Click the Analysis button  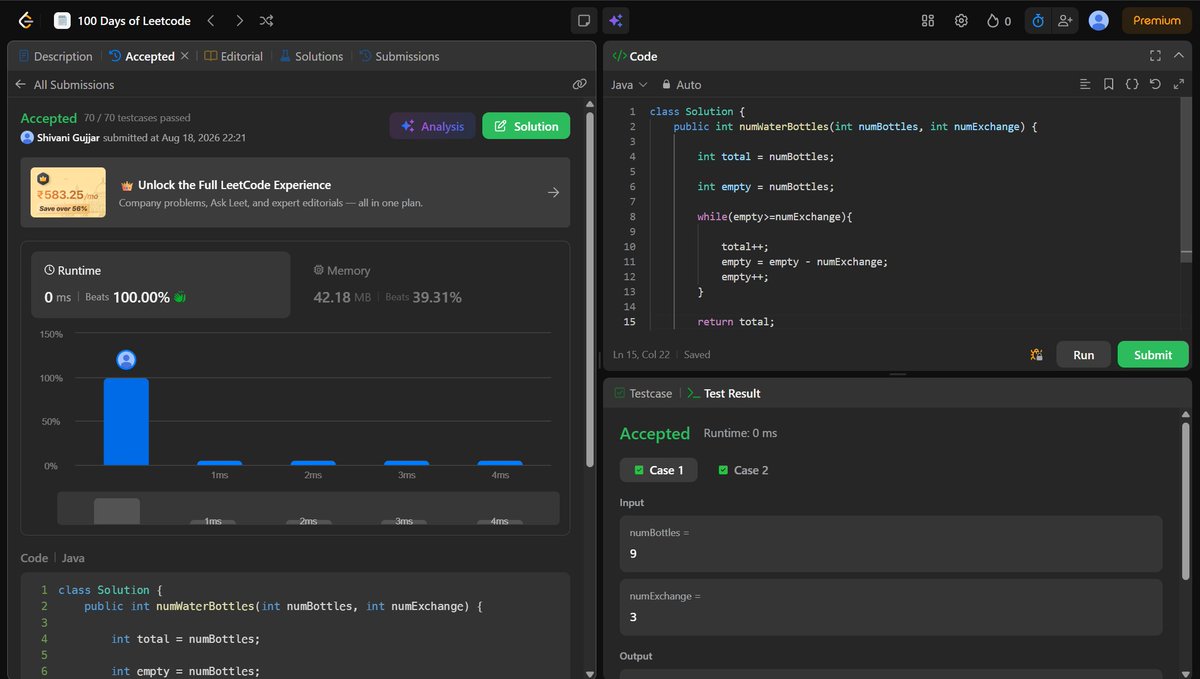tap(432, 126)
